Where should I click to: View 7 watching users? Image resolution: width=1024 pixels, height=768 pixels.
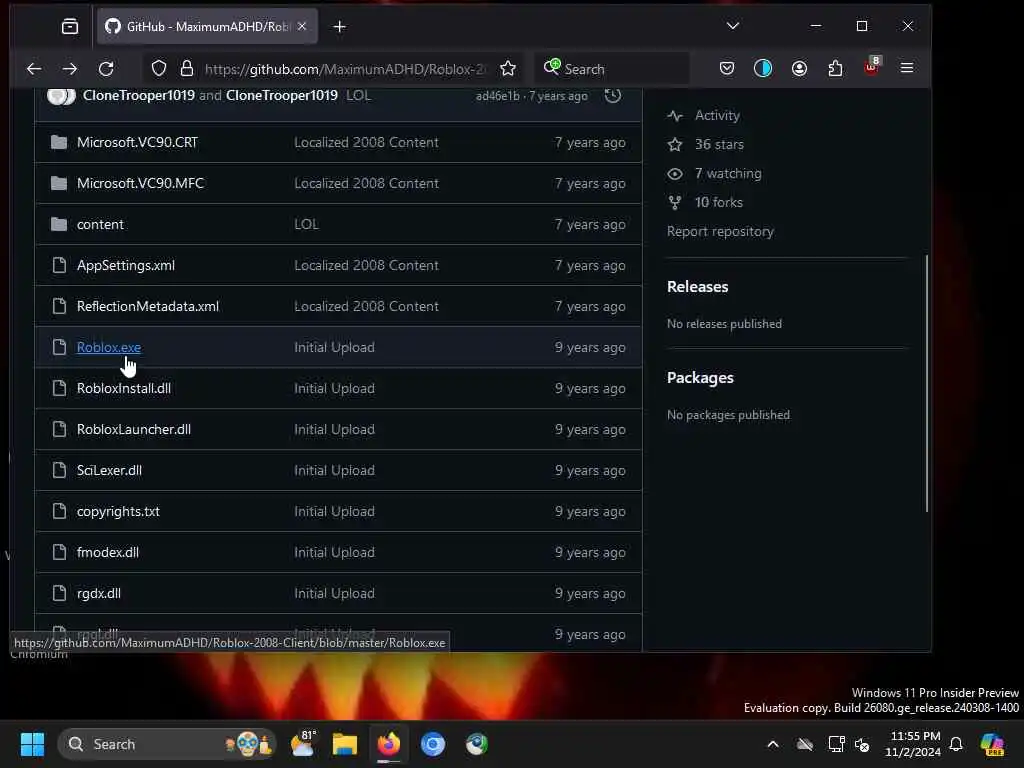pyautogui.click(x=728, y=174)
